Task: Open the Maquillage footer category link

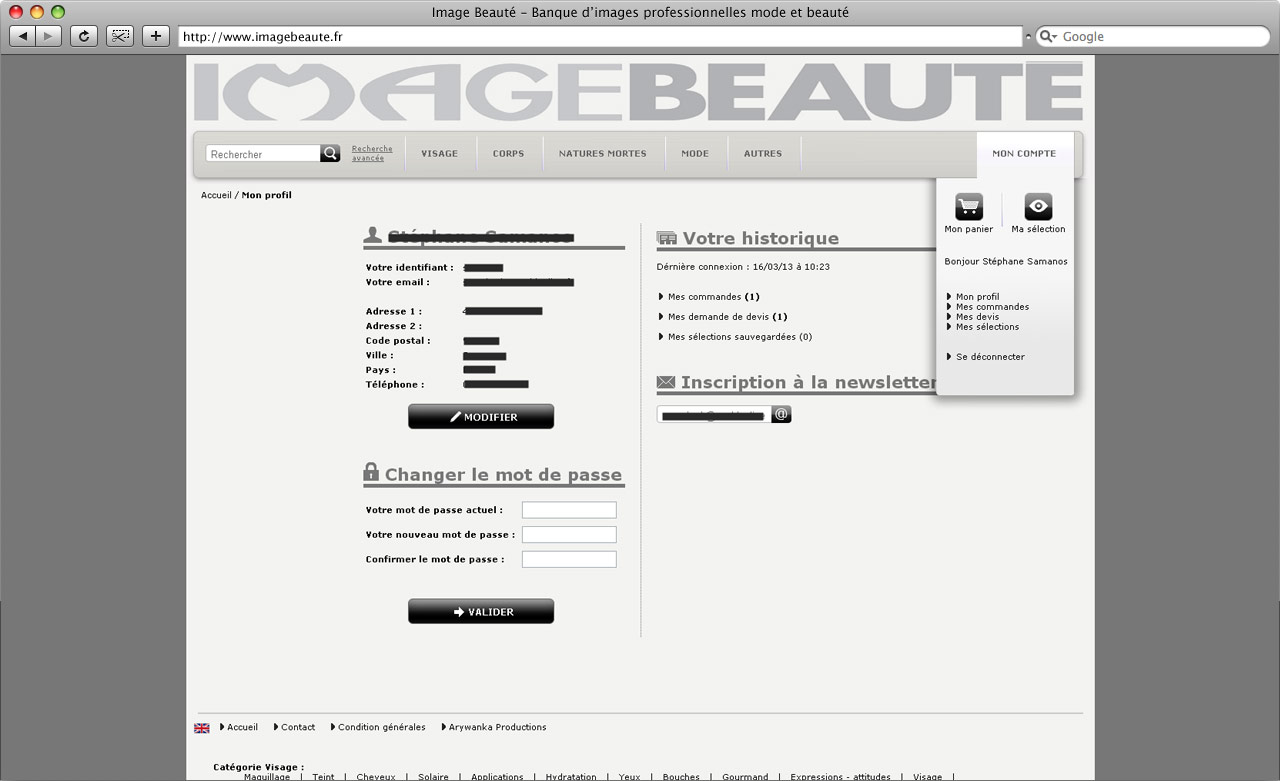Action: click(267, 777)
